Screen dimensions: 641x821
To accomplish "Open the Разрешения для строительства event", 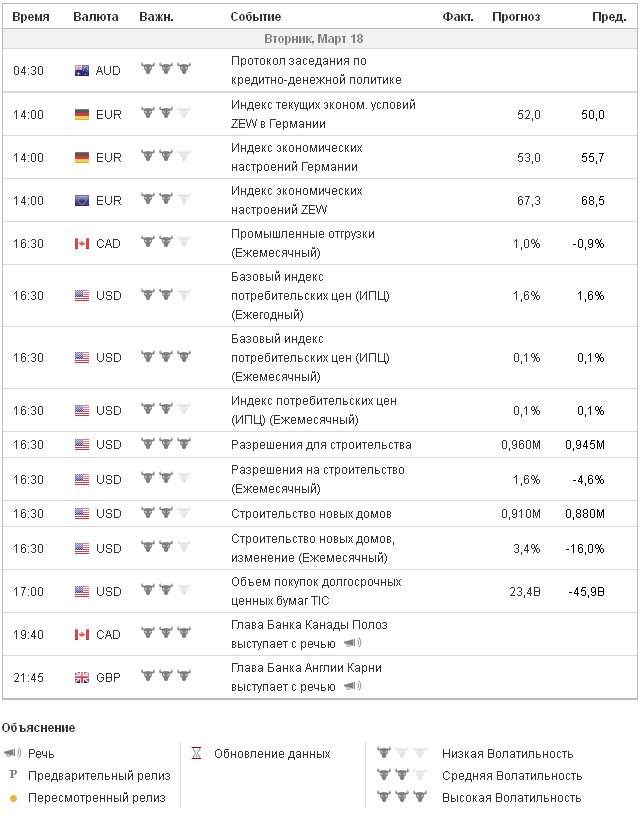I will coord(321,445).
